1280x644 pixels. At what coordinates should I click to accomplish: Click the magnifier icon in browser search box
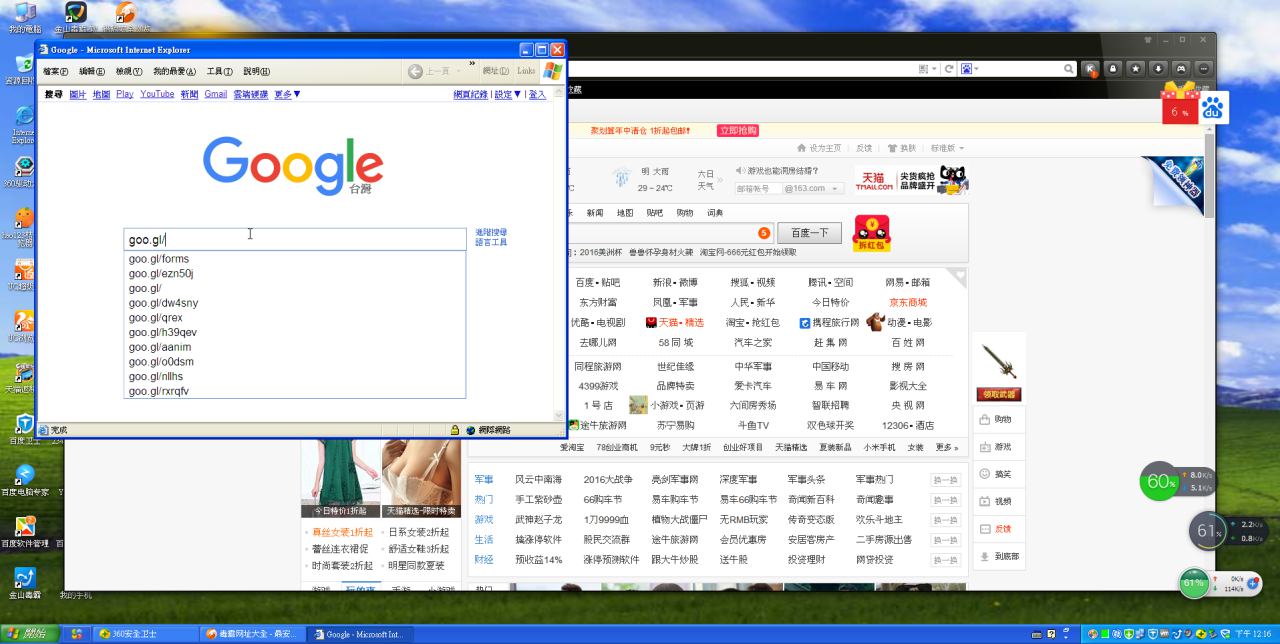pos(1069,69)
